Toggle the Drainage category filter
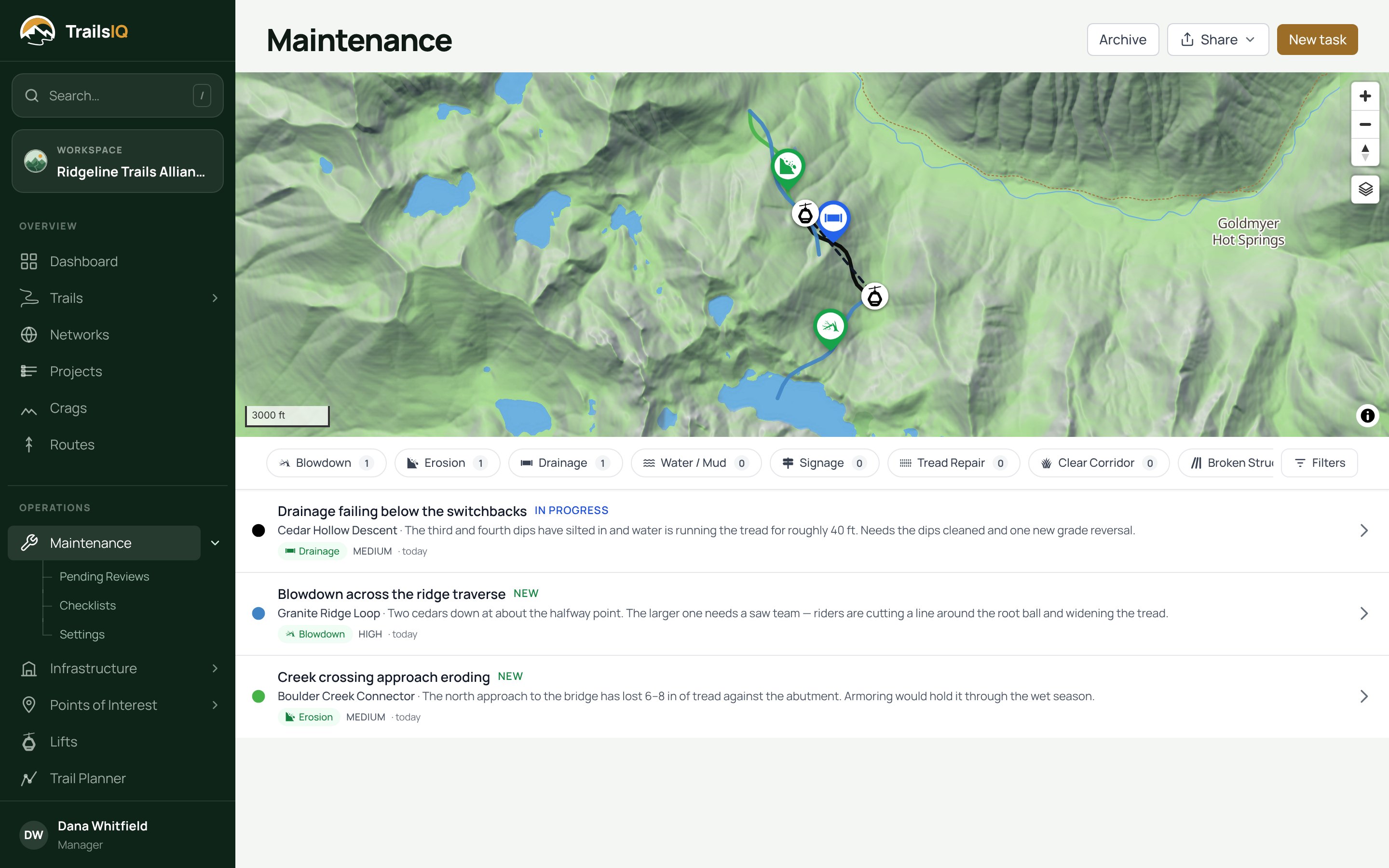The image size is (1389, 868). coord(565,463)
